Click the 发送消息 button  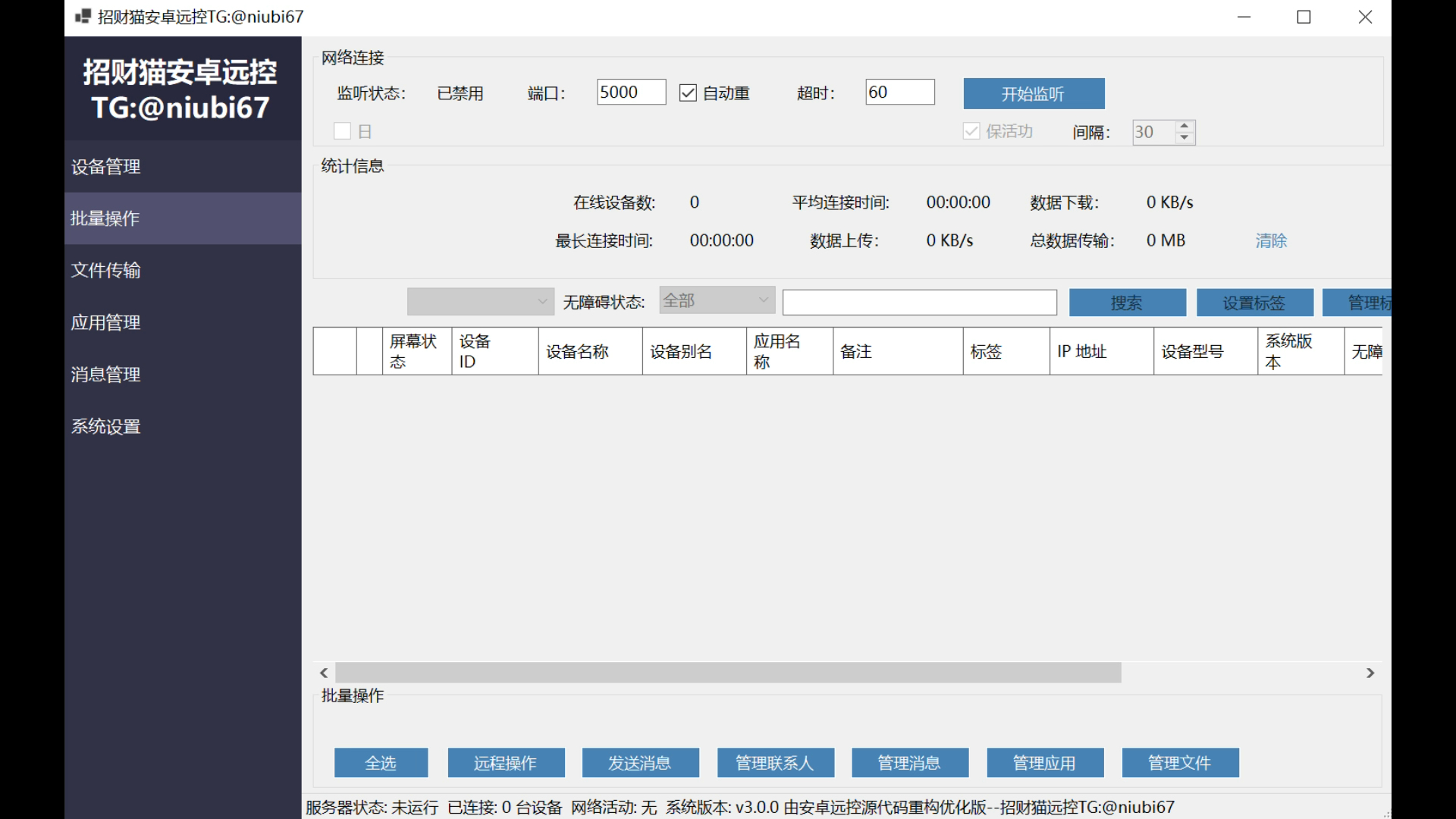coord(640,763)
